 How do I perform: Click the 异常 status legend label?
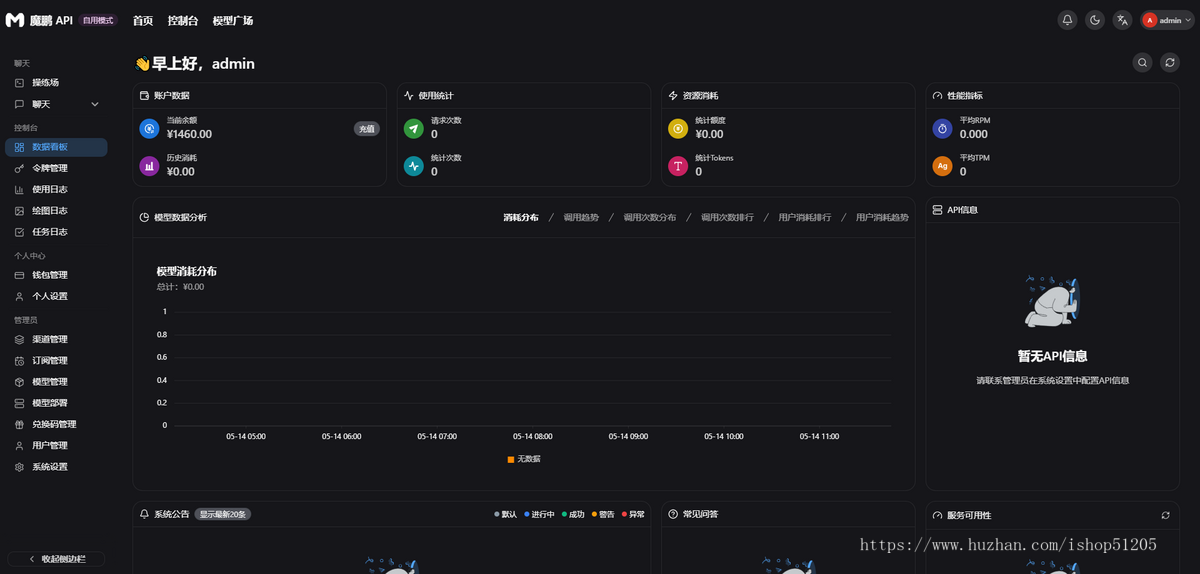[637, 515]
